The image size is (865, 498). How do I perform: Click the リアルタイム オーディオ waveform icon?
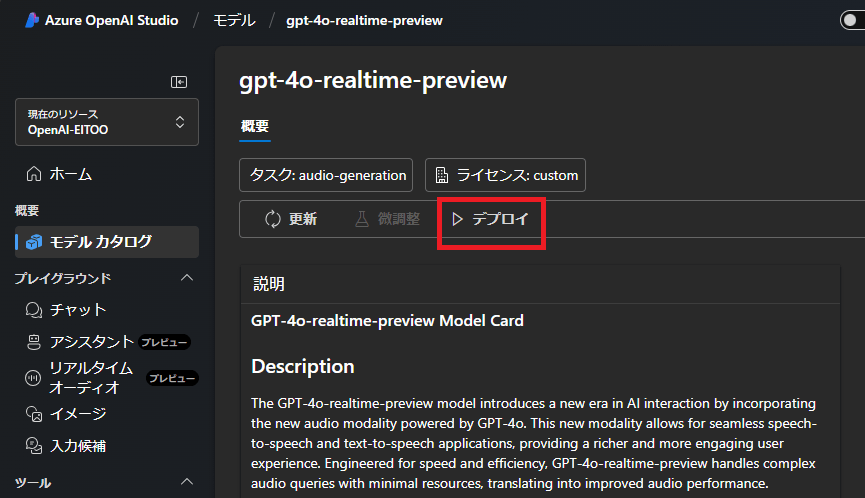33,378
